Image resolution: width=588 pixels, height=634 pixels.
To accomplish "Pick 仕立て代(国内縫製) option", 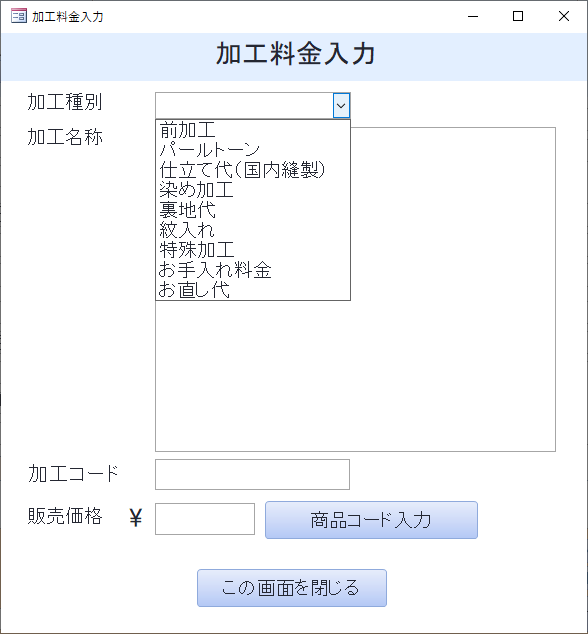I will (253, 170).
